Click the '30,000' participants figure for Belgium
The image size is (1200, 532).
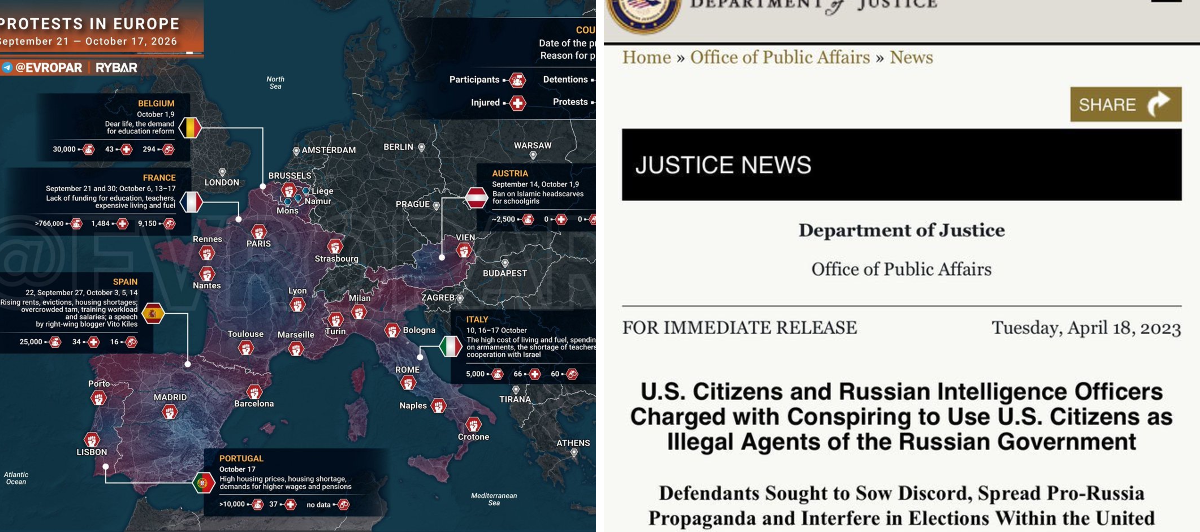(x=65, y=149)
